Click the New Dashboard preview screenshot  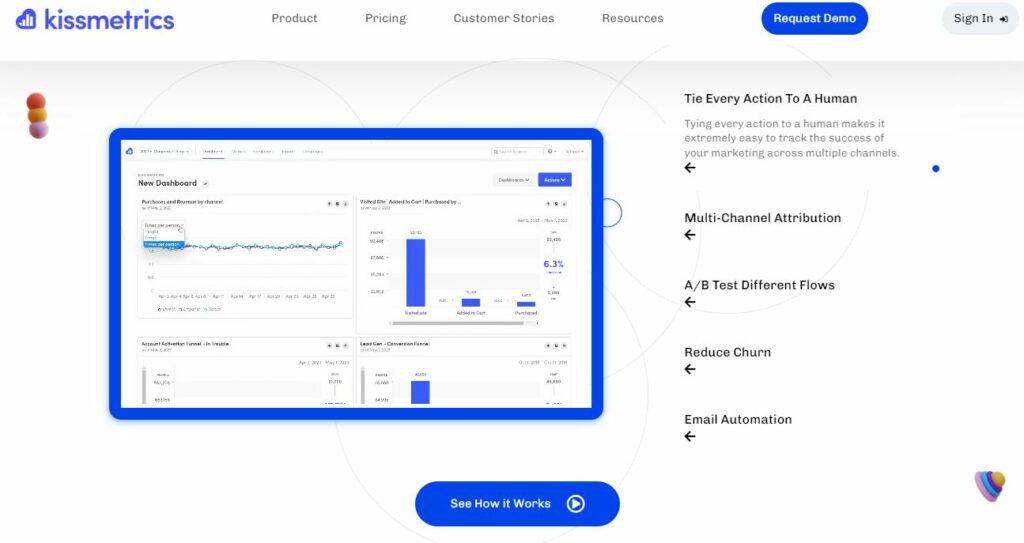coord(356,274)
